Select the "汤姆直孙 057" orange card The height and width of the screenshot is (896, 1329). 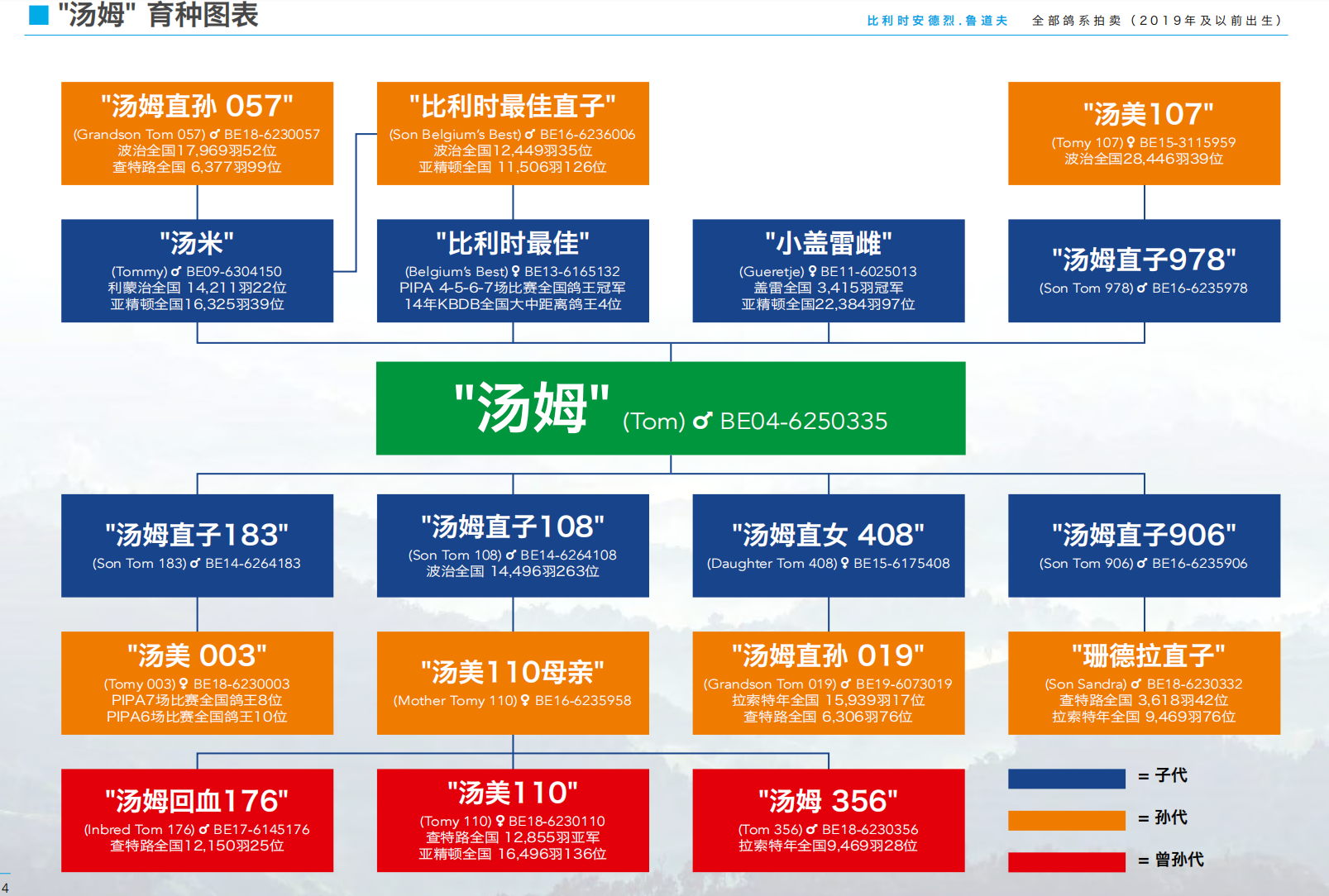197,133
